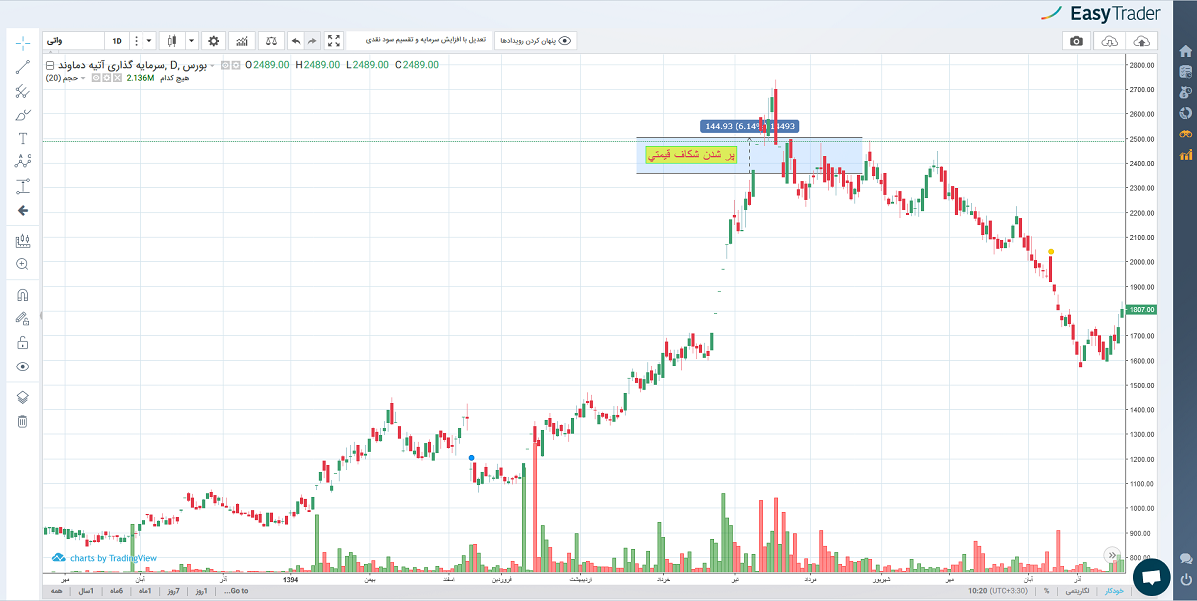Take a chart snapshot with camera icon

click(x=1076, y=41)
